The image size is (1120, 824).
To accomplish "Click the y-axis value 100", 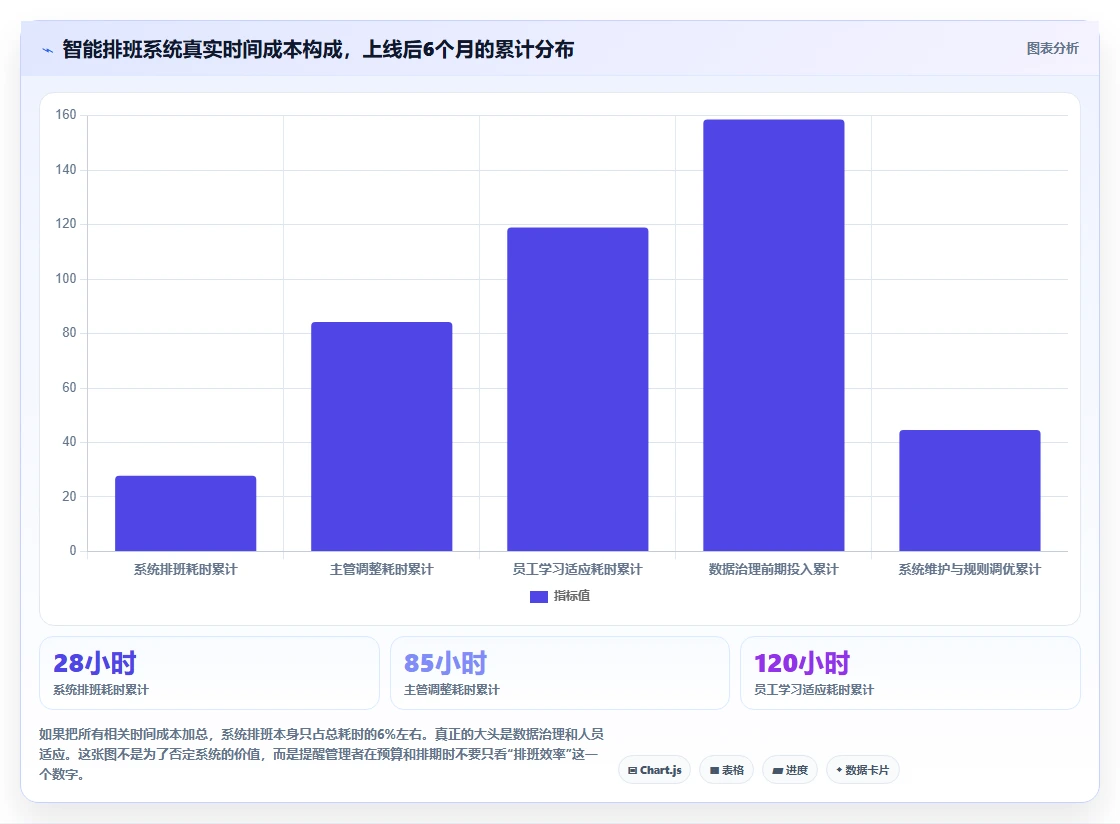I will click(x=66, y=278).
